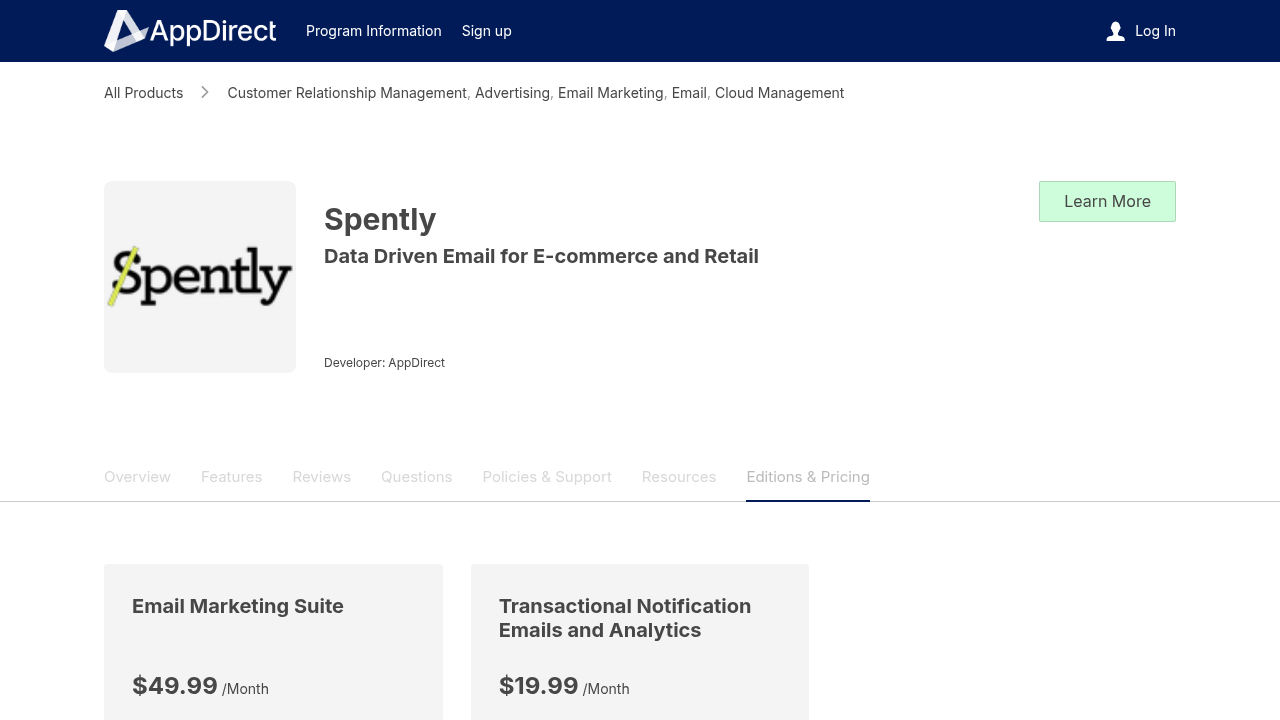Go to All Products breadcrumb
This screenshot has width=1280, height=720.
144,93
